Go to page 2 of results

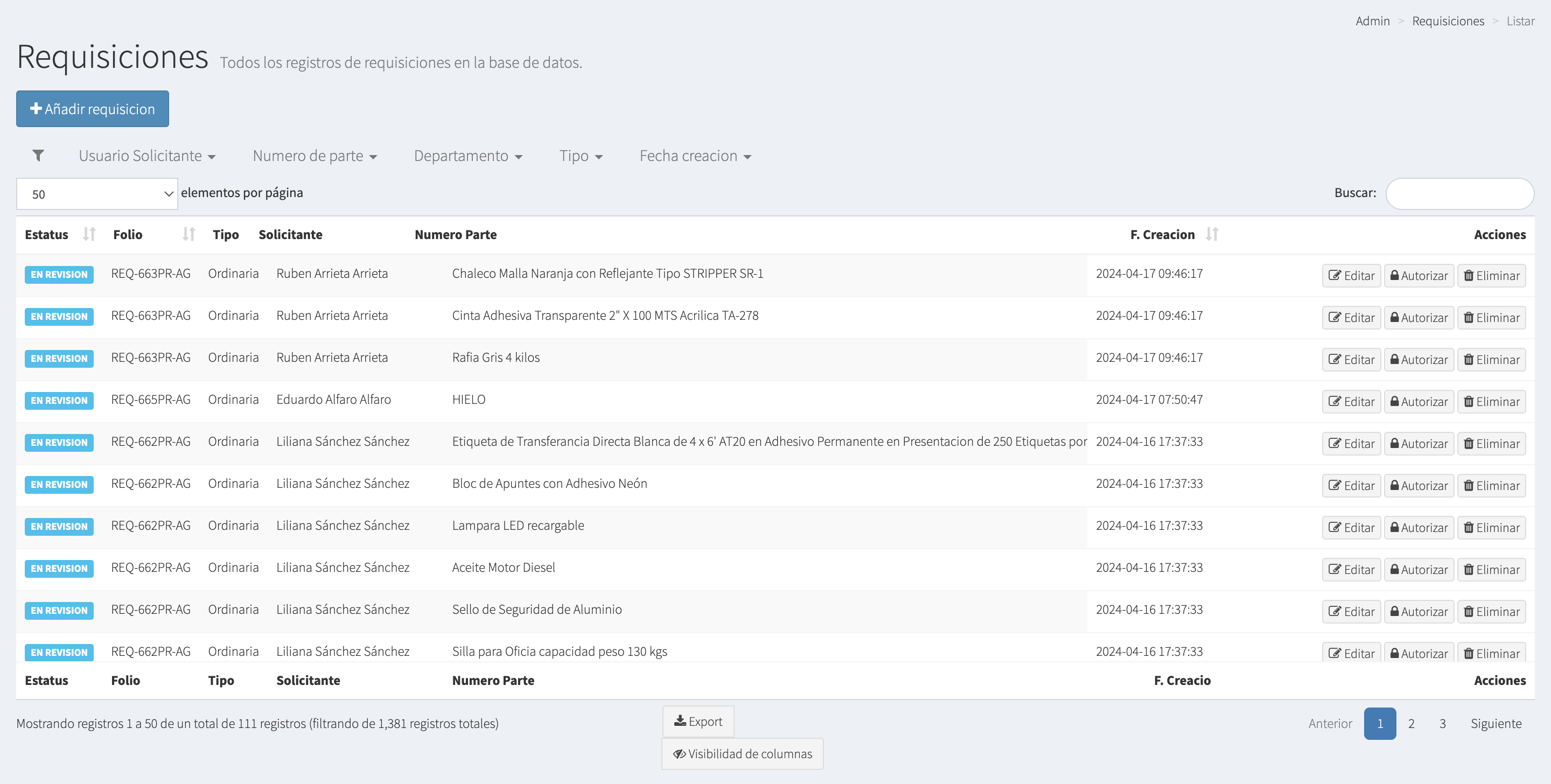pos(1411,724)
